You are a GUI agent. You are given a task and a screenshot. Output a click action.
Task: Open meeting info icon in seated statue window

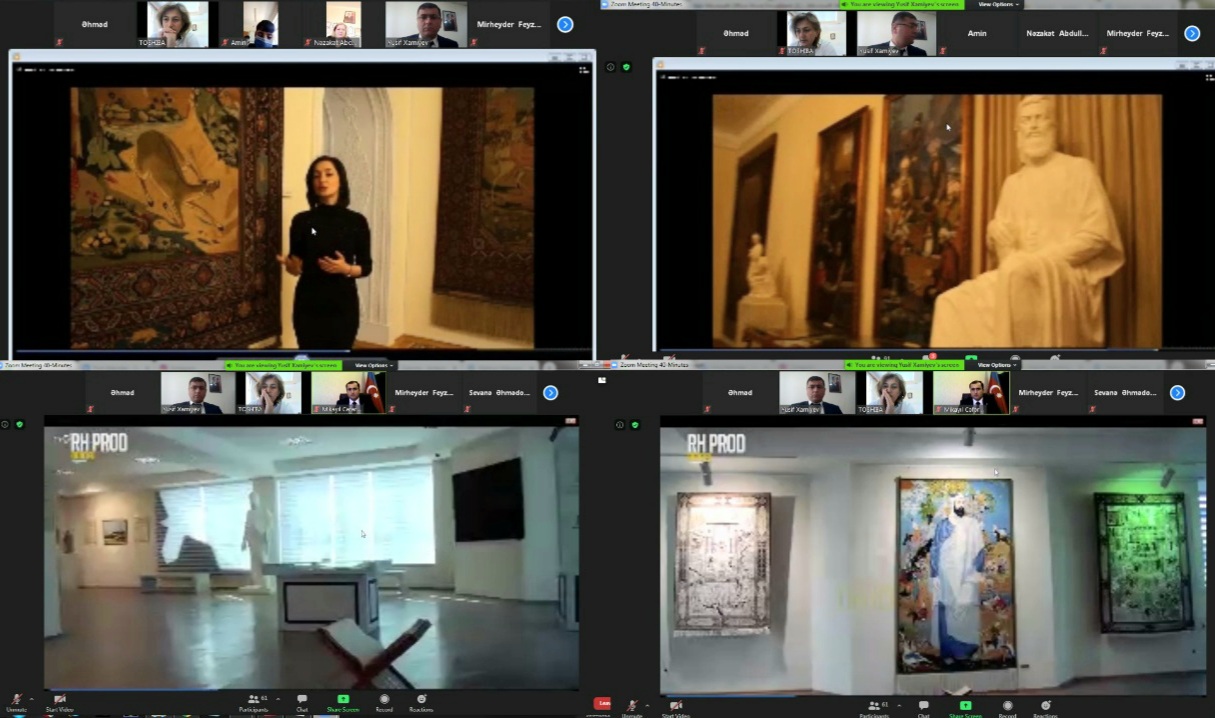(x=611, y=67)
